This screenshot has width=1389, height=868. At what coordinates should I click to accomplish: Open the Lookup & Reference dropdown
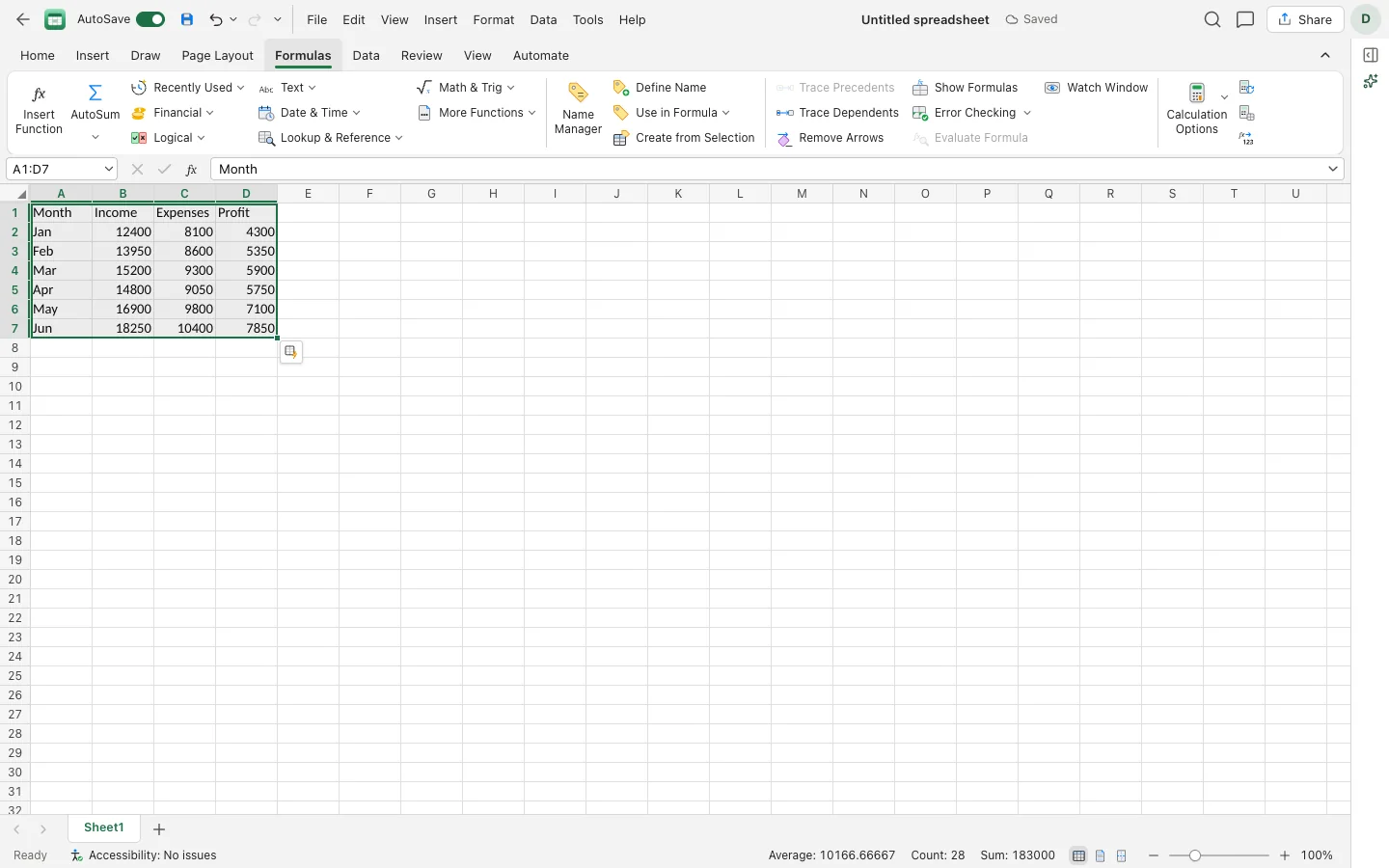(x=330, y=138)
